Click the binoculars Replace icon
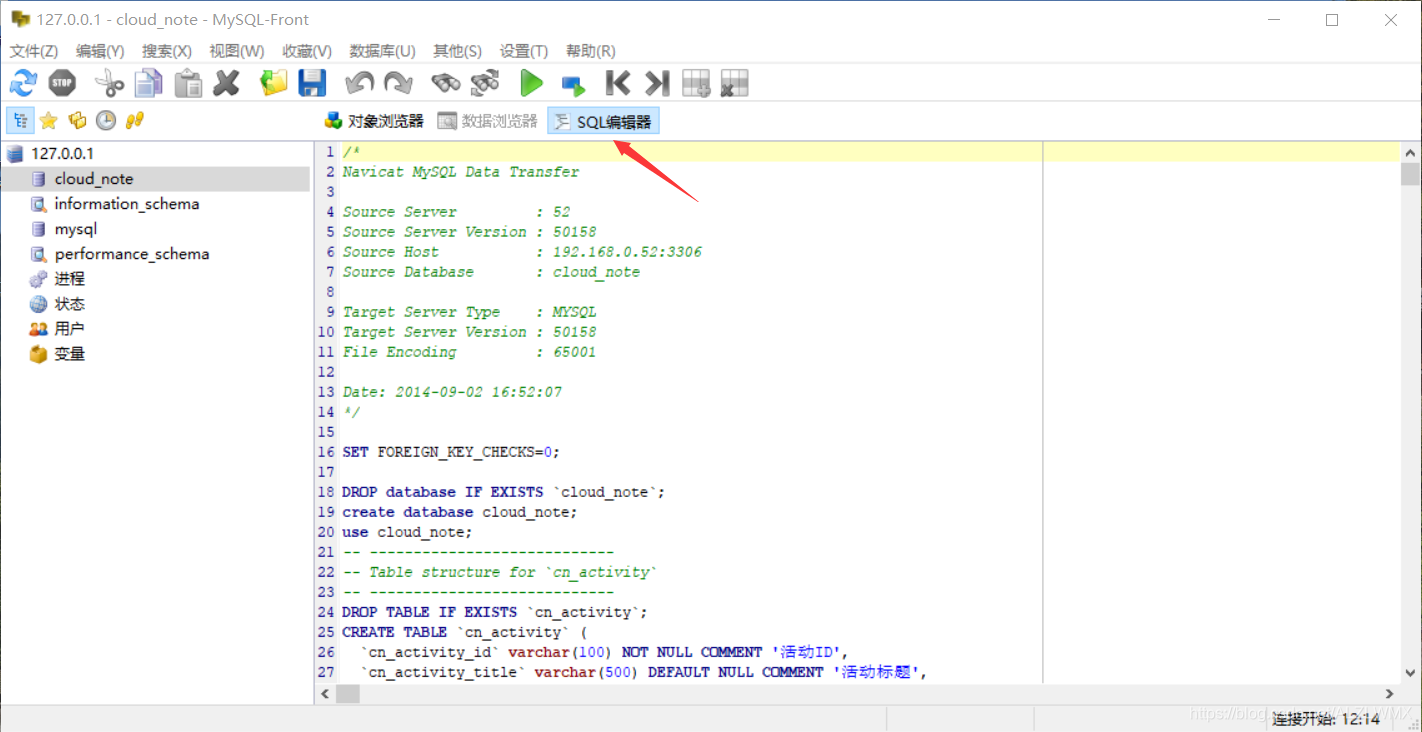The image size is (1422, 732). point(485,83)
